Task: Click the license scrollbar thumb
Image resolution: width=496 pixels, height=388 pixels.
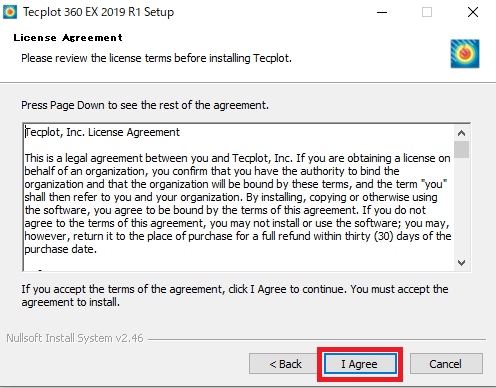Action: click(x=461, y=149)
